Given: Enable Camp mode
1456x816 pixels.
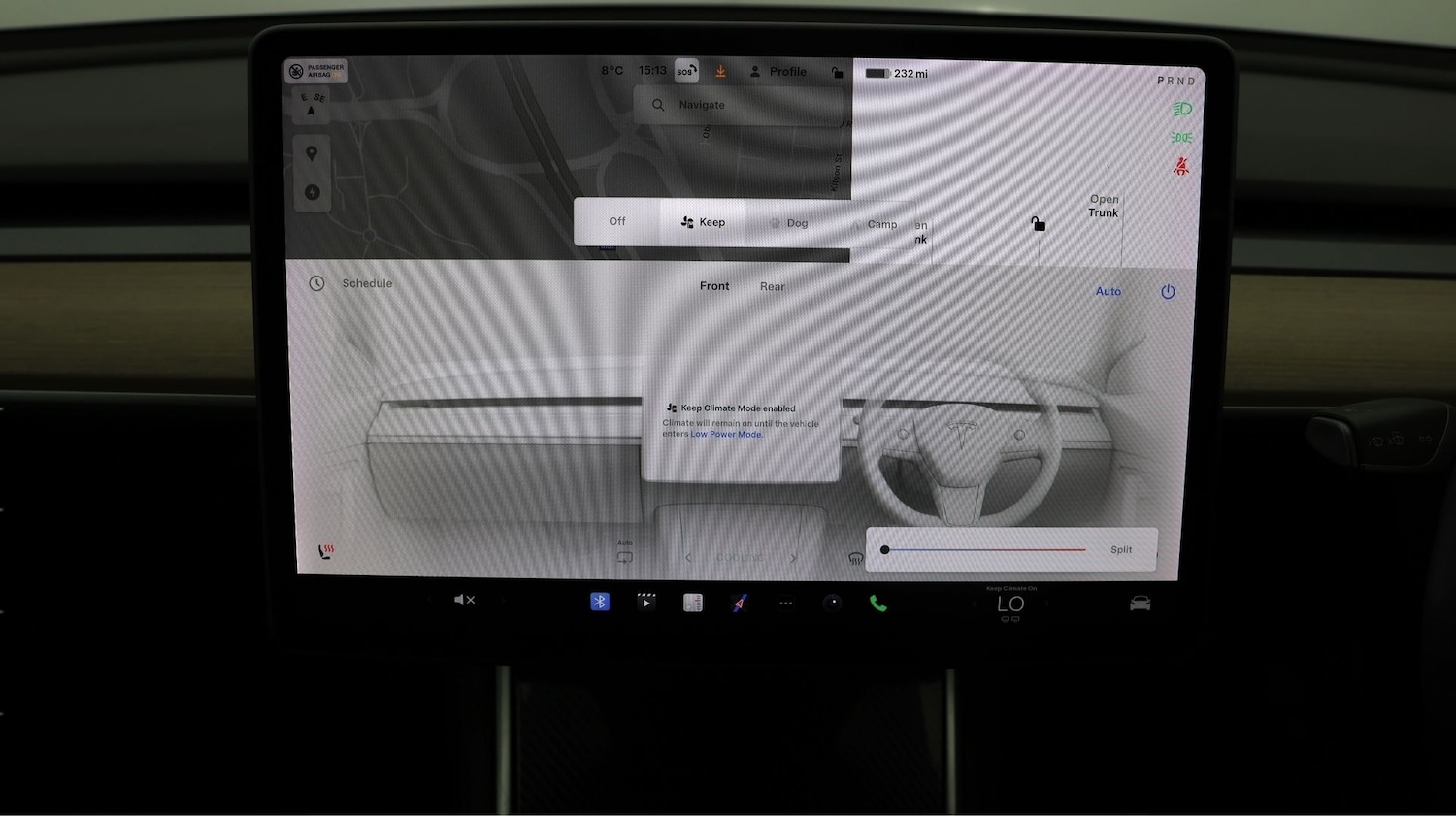Looking at the screenshot, I should click(881, 223).
